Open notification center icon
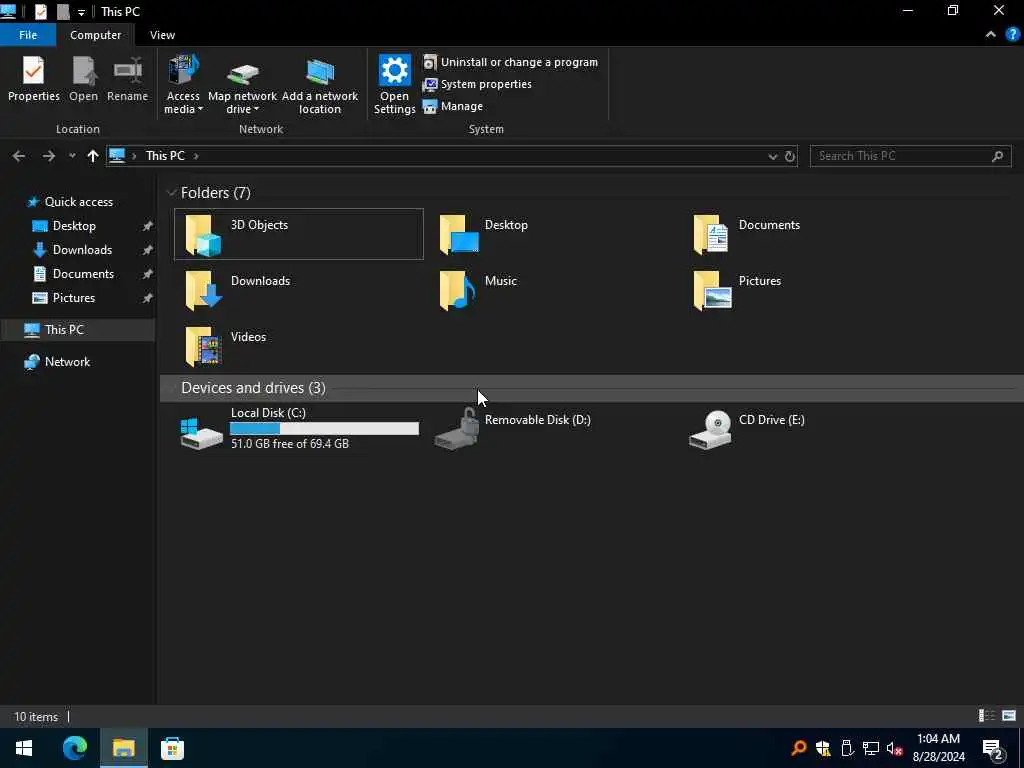This screenshot has height=768, width=1024. pyautogui.click(x=993, y=748)
